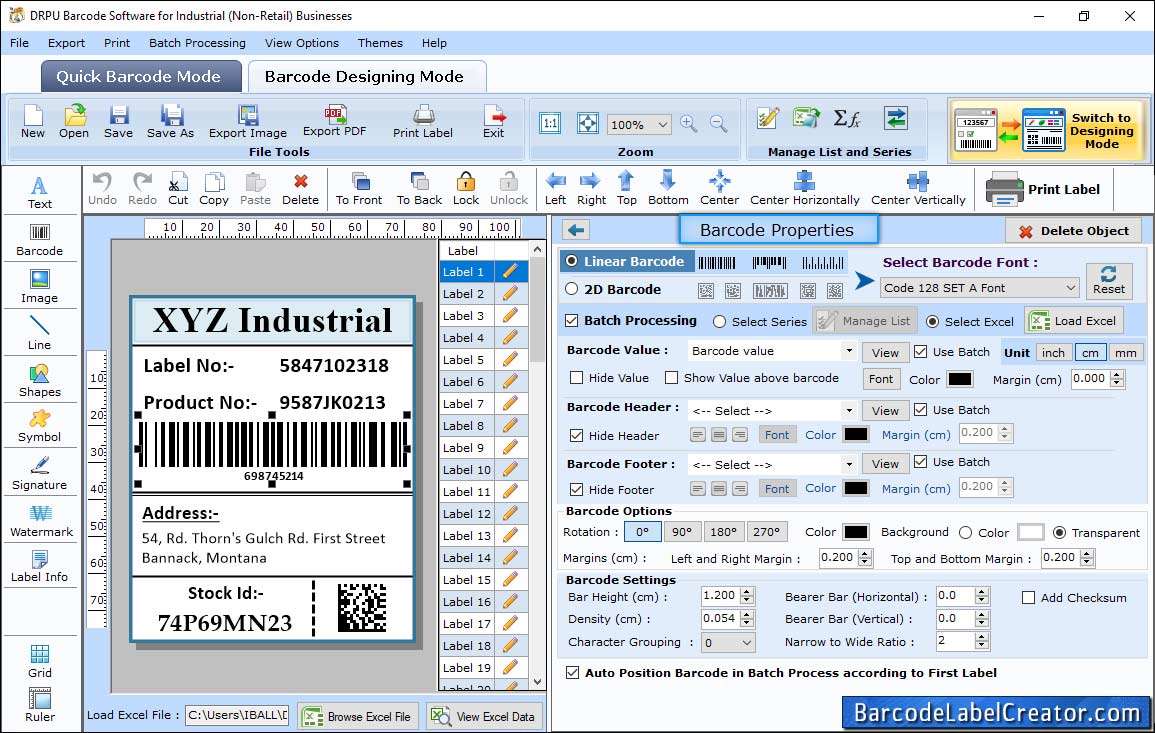
Task: Delete the selected object via toolbar
Action: pyautogui.click(x=301, y=189)
